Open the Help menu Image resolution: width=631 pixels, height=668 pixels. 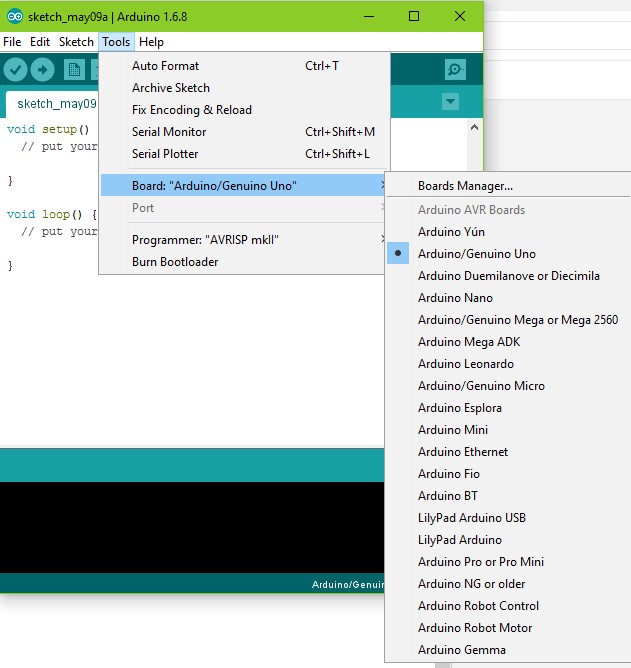pyautogui.click(x=151, y=42)
